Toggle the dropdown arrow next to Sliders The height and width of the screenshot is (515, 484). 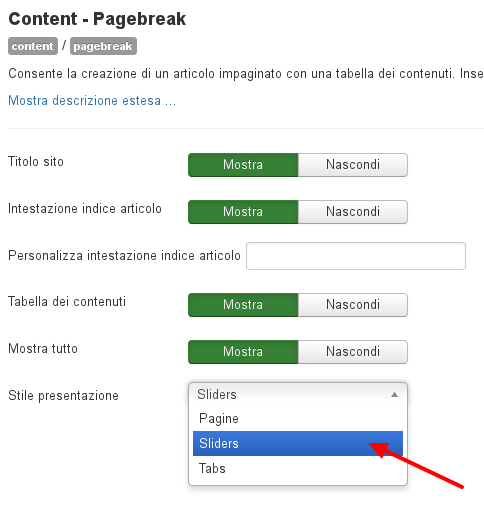pos(394,395)
